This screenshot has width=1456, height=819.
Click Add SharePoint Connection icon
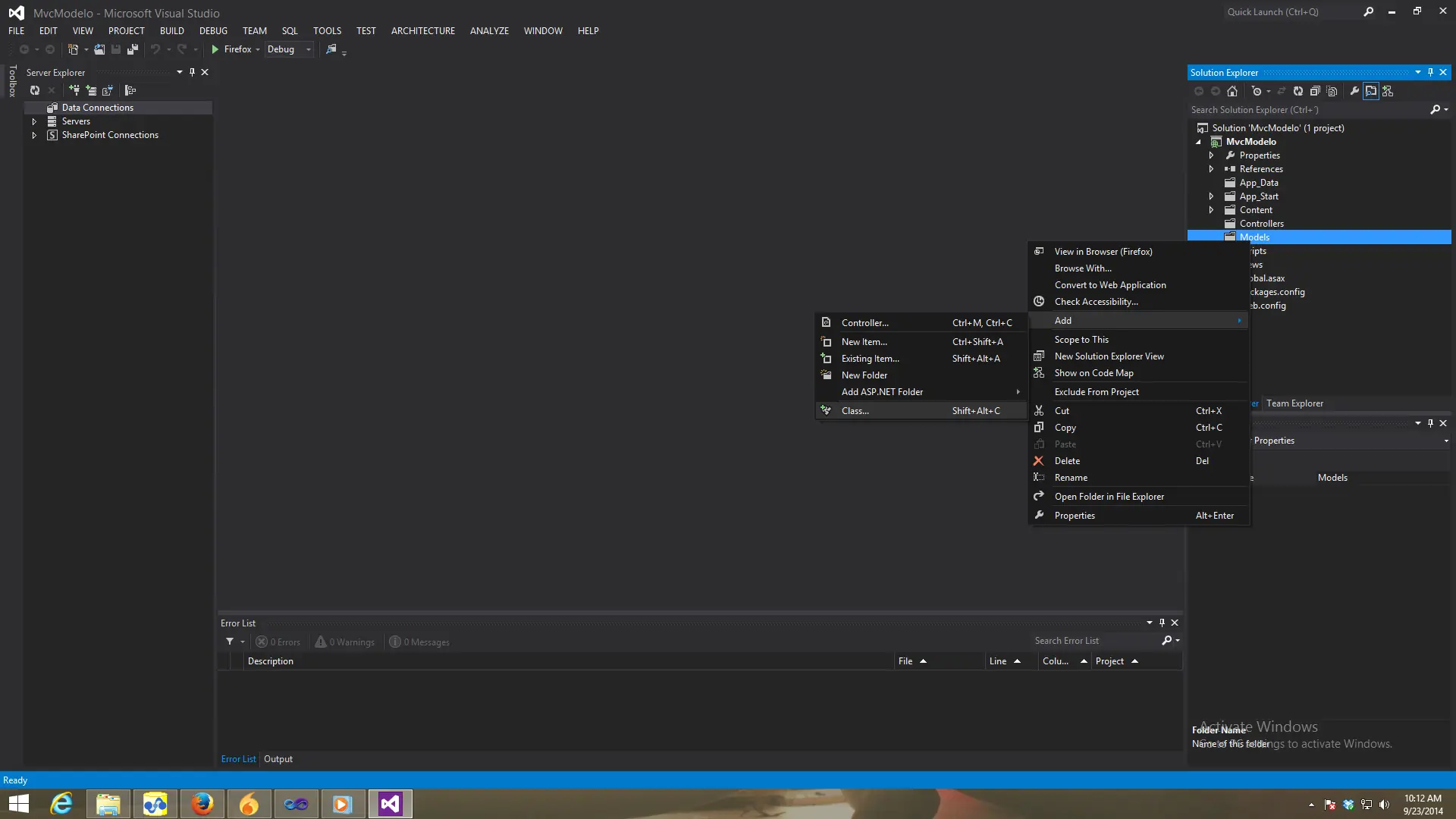click(108, 90)
